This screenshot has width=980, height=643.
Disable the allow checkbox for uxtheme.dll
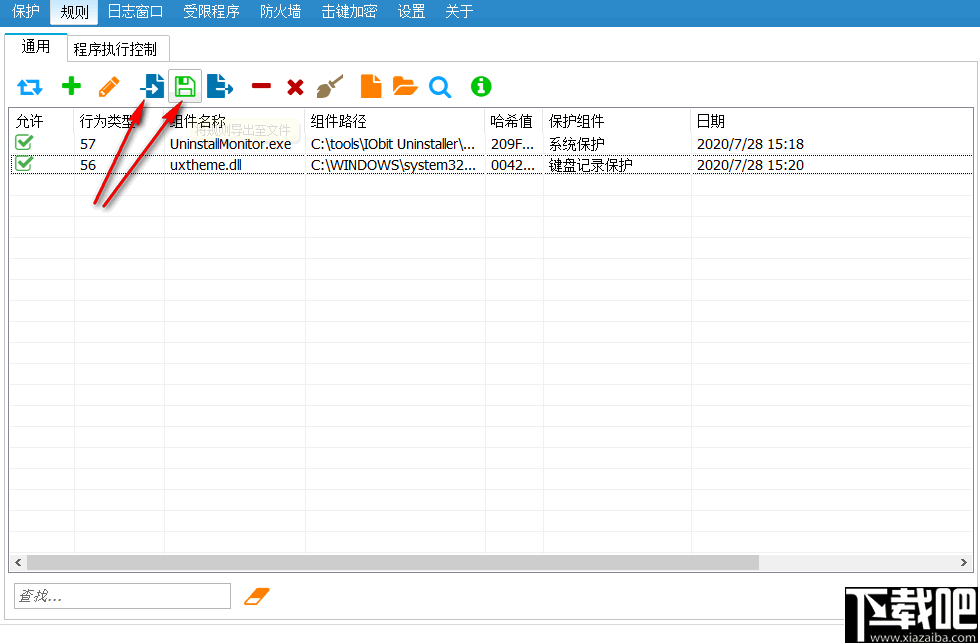(x=23, y=164)
